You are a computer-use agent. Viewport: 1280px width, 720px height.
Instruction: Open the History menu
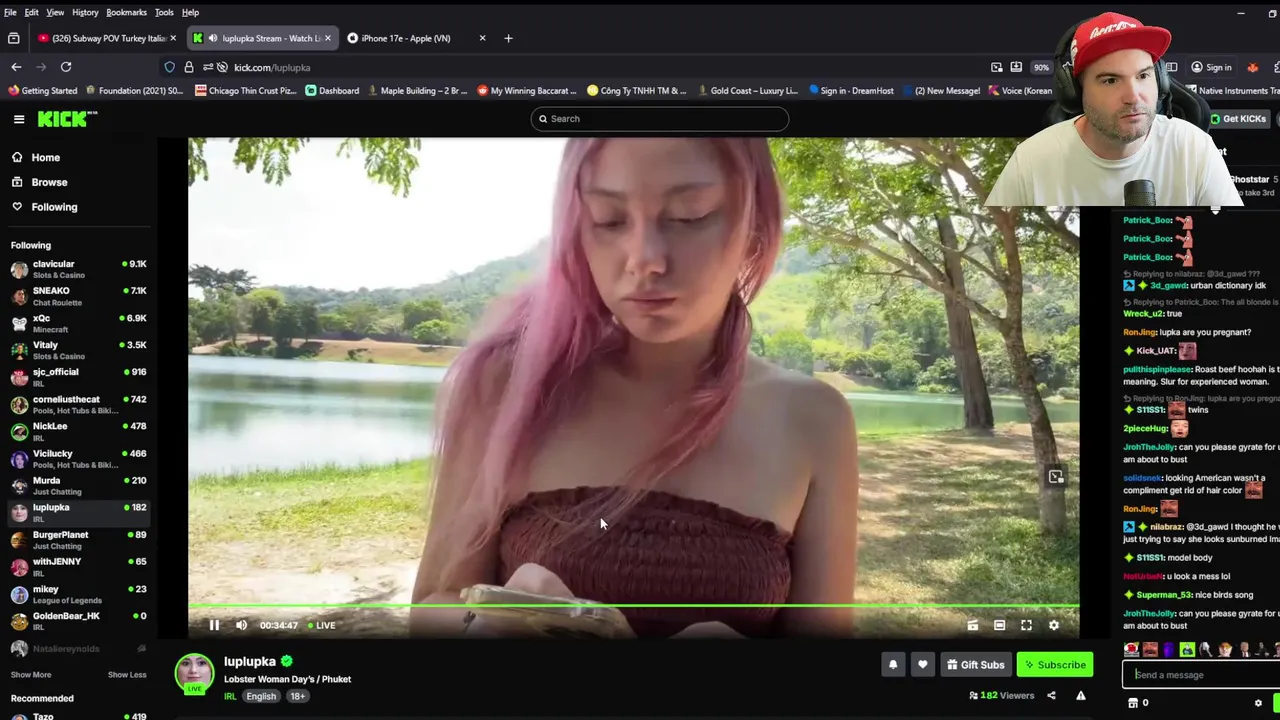tap(85, 12)
